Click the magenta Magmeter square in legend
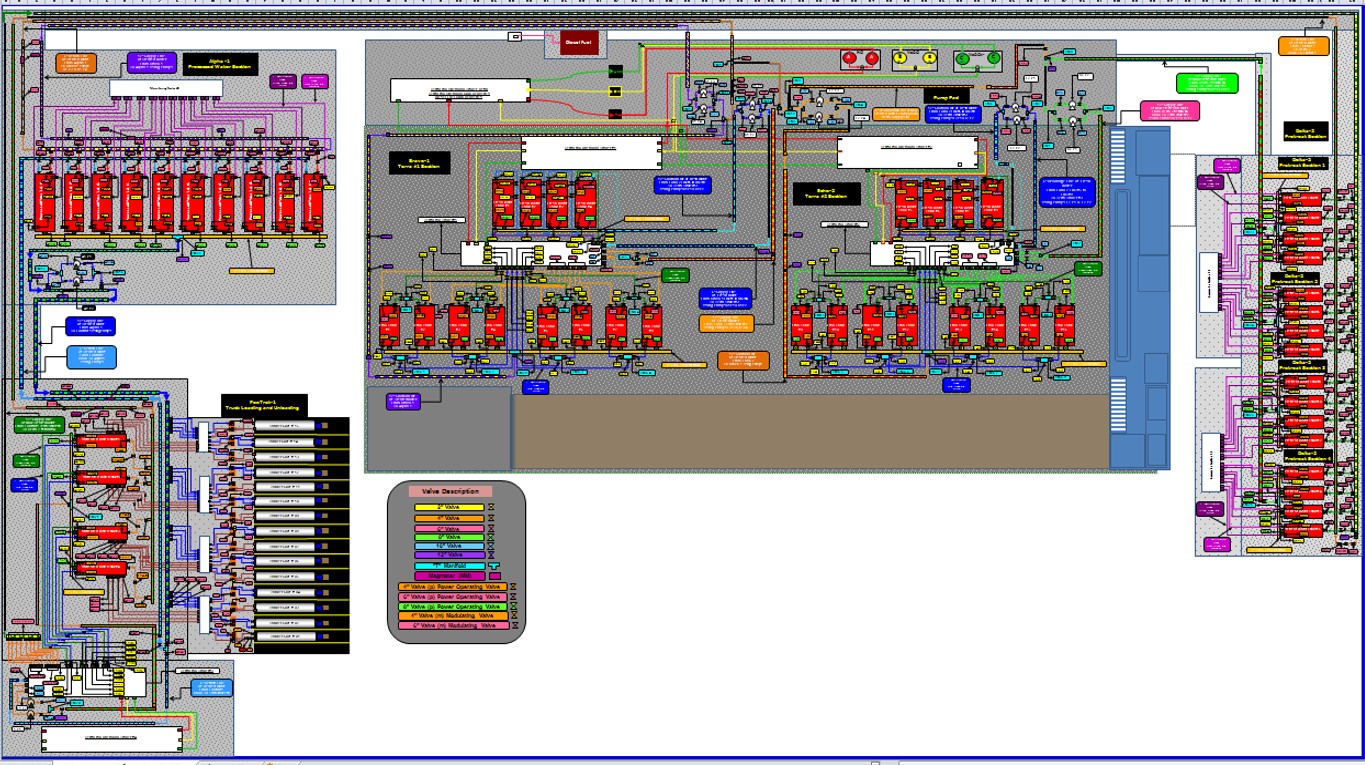1365x765 pixels. (494, 576)
